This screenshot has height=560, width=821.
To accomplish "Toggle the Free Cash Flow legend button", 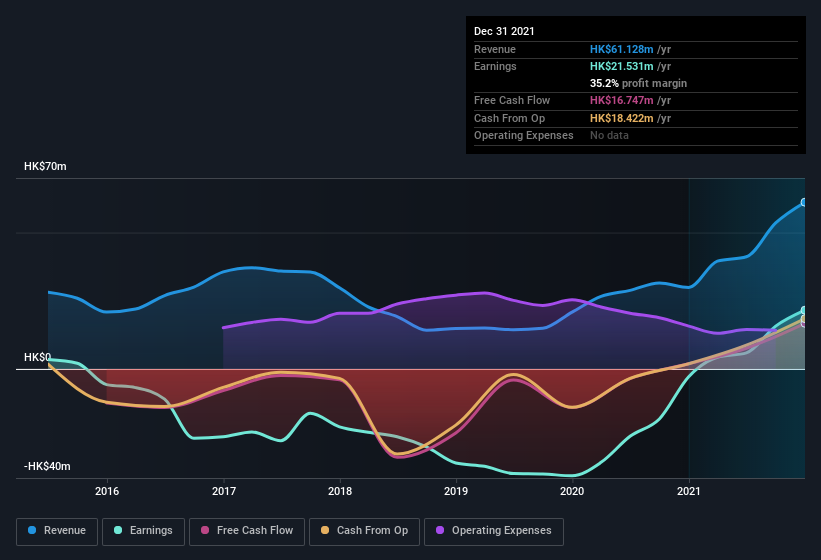I will click(x=247, y=531).
